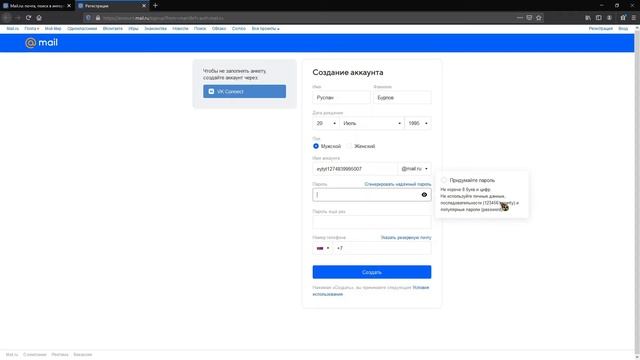Click the @mail logo in header
The image size is (640, 360).
[x=41, y=43]
